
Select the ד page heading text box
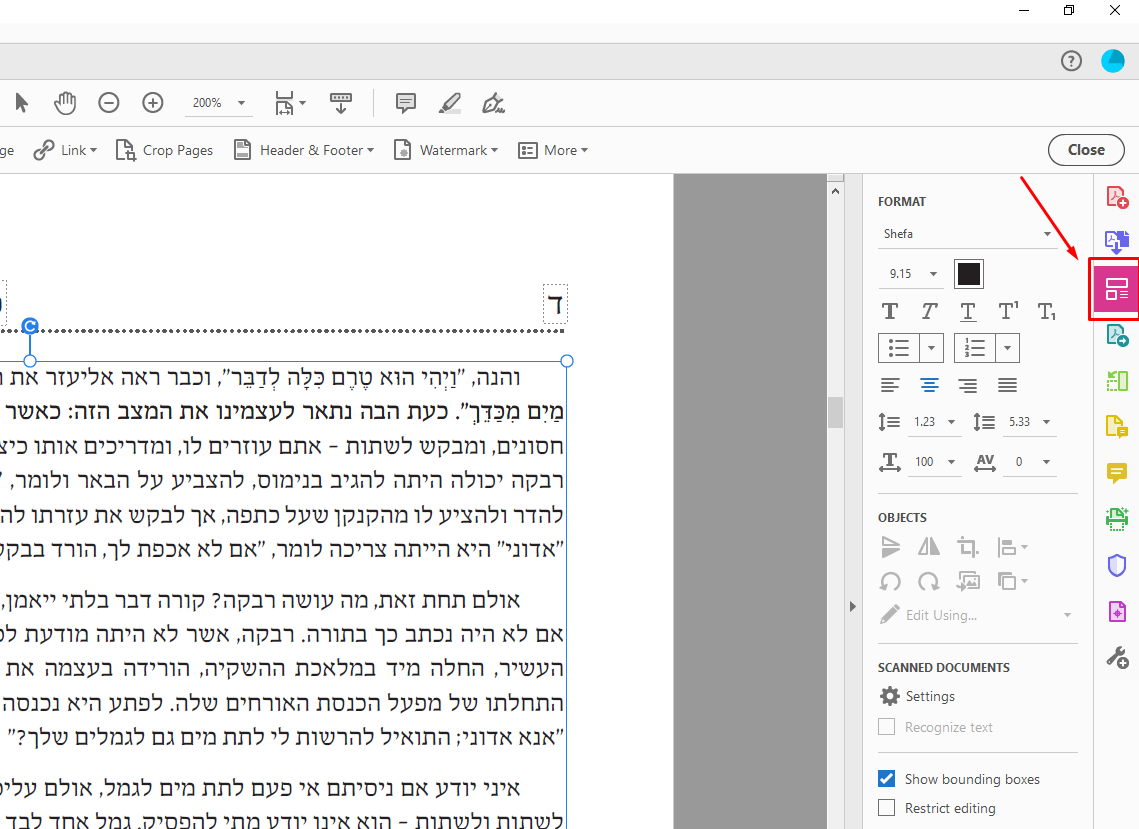click(556, 304)
